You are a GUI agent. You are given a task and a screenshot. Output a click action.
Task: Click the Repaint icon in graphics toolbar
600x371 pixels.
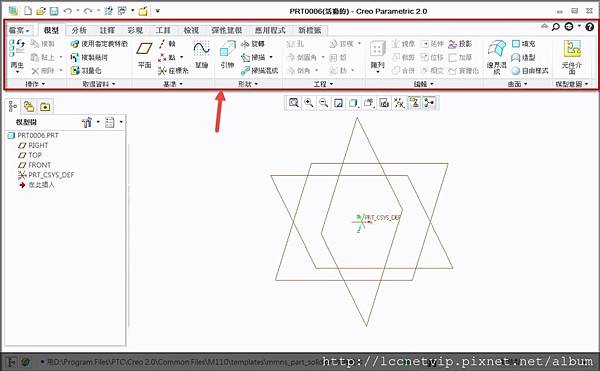[x=339, y=103]
